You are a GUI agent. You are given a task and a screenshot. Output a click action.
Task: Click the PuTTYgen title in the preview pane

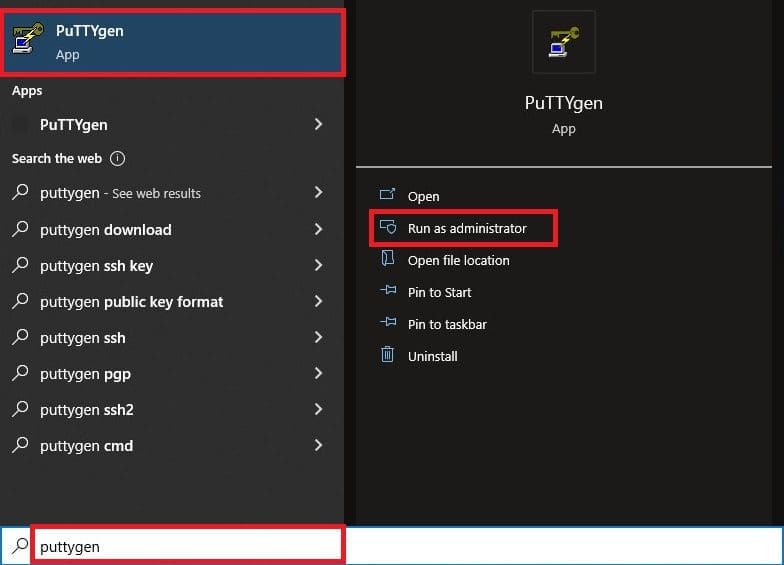564,102
